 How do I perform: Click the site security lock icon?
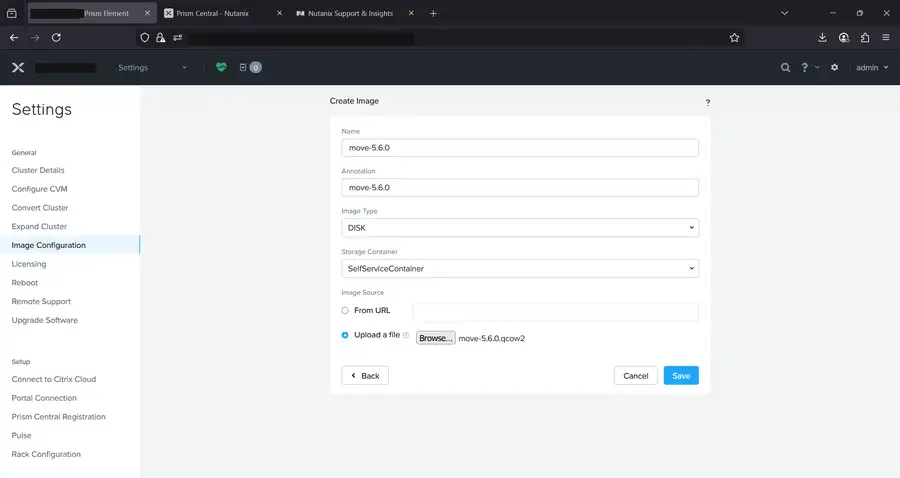pyautogui.click(x=161, y=38)
